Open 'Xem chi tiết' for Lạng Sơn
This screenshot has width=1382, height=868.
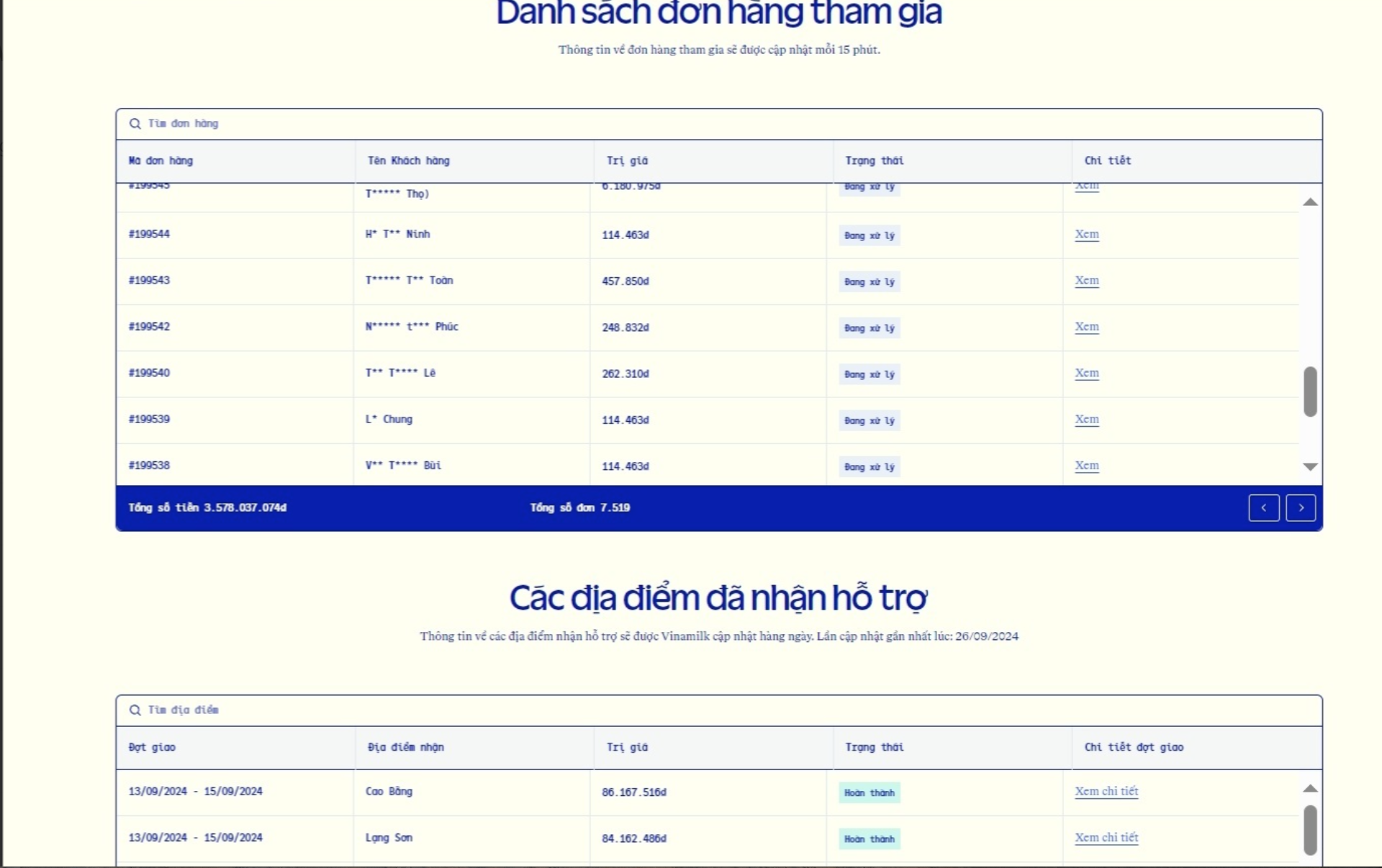click(1106, 838)
